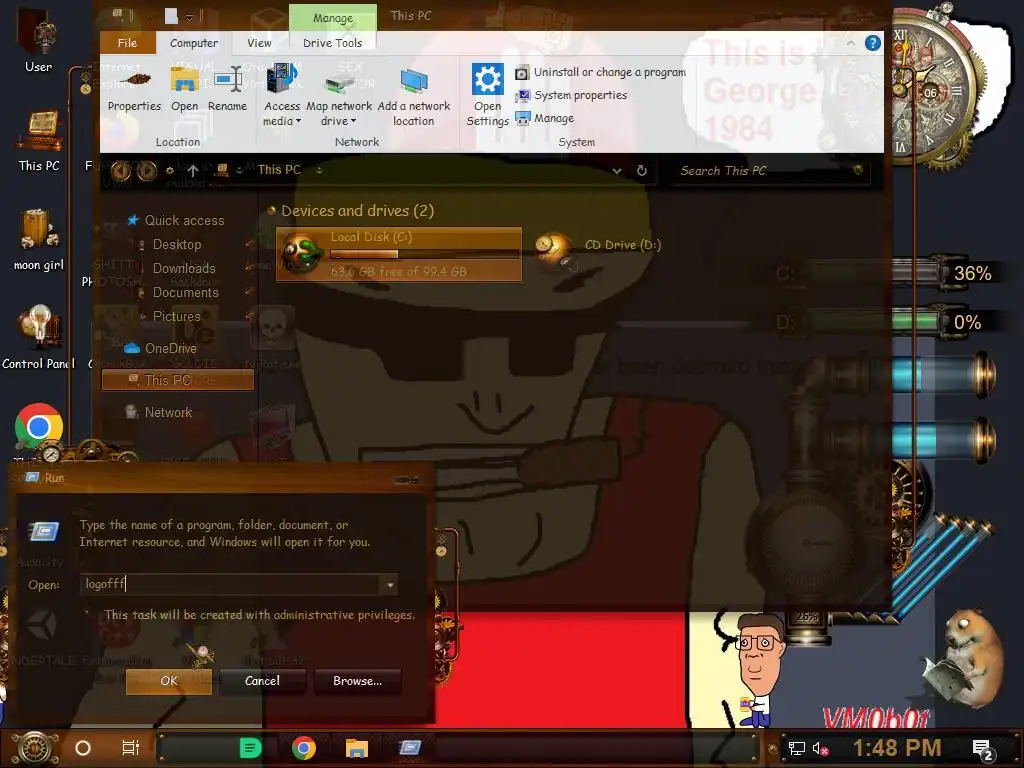Click Add a network location
1024x768 pixels.
coord(413,97)
